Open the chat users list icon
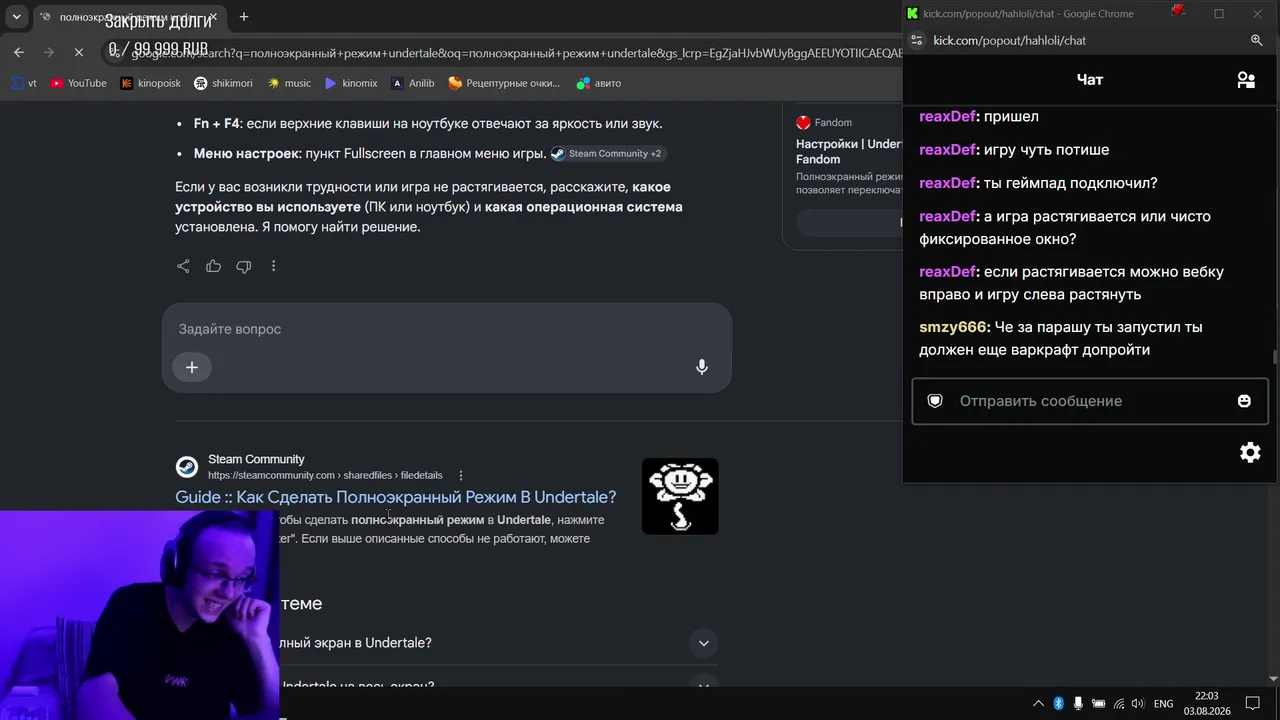The image size is (1280, 720). pyautogui.click(x=1246, y=80)
